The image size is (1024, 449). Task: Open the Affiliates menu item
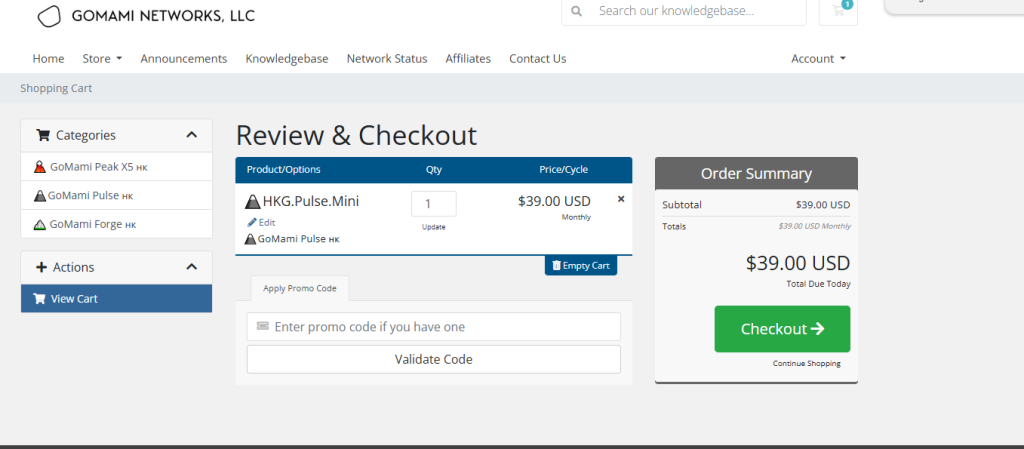tap(468, 59)
